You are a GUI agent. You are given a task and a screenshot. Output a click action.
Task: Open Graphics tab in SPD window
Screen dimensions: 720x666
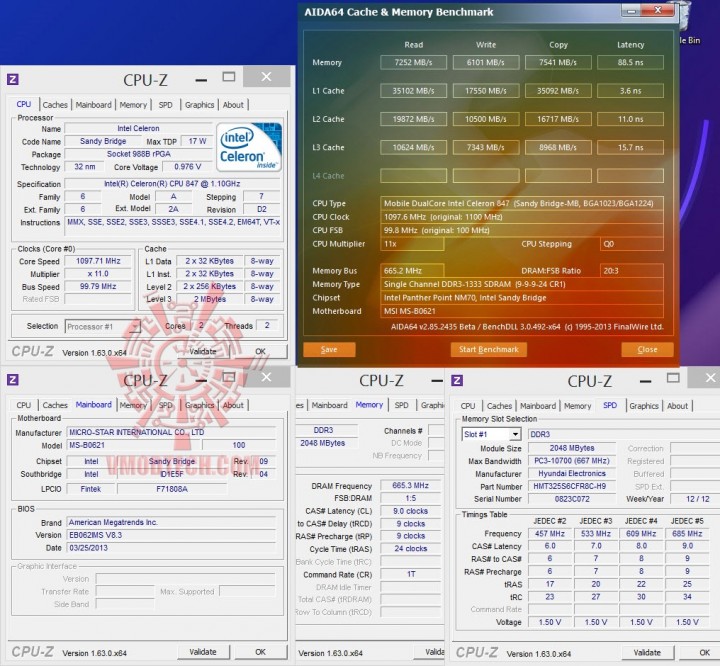point(644,406)
